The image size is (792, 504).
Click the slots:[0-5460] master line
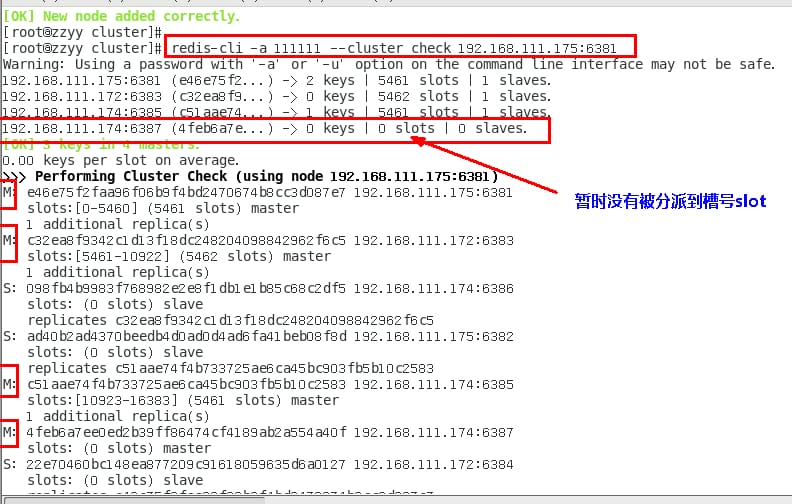(162, 208)
